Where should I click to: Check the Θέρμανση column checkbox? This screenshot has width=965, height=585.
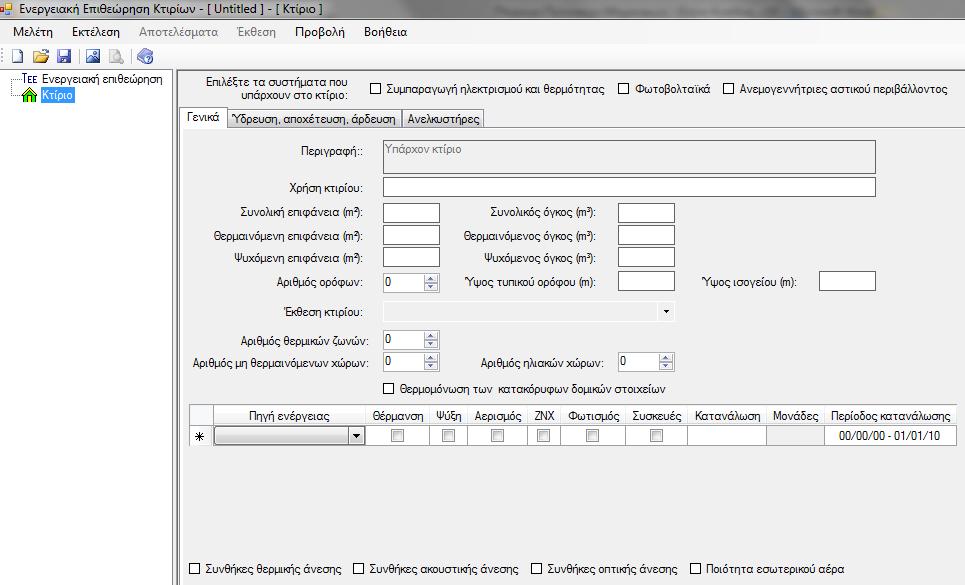click(x=398, y=436)
